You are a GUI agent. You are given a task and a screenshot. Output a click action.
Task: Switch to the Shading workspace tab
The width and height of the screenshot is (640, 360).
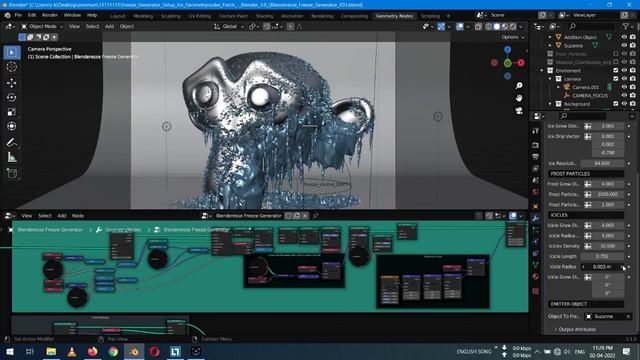[264, 16]
